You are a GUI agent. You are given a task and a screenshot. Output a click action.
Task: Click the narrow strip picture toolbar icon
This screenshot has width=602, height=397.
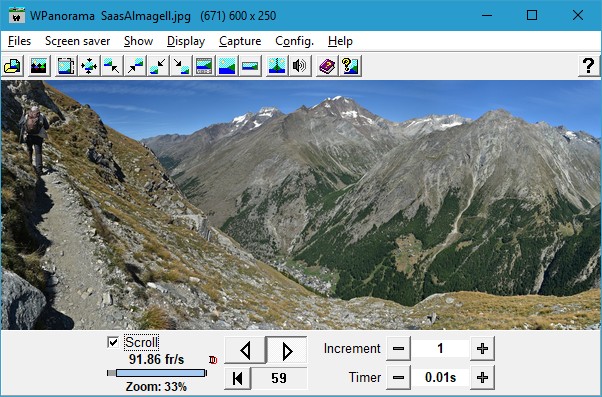(x=250, y=66)
